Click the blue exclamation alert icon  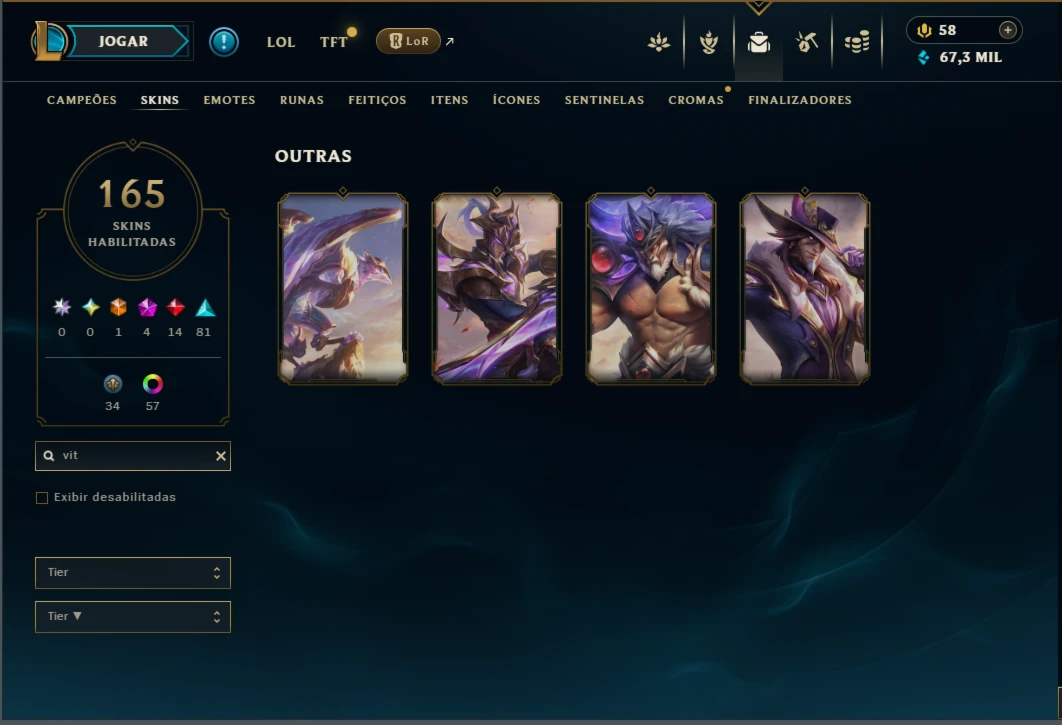[224, 42]
